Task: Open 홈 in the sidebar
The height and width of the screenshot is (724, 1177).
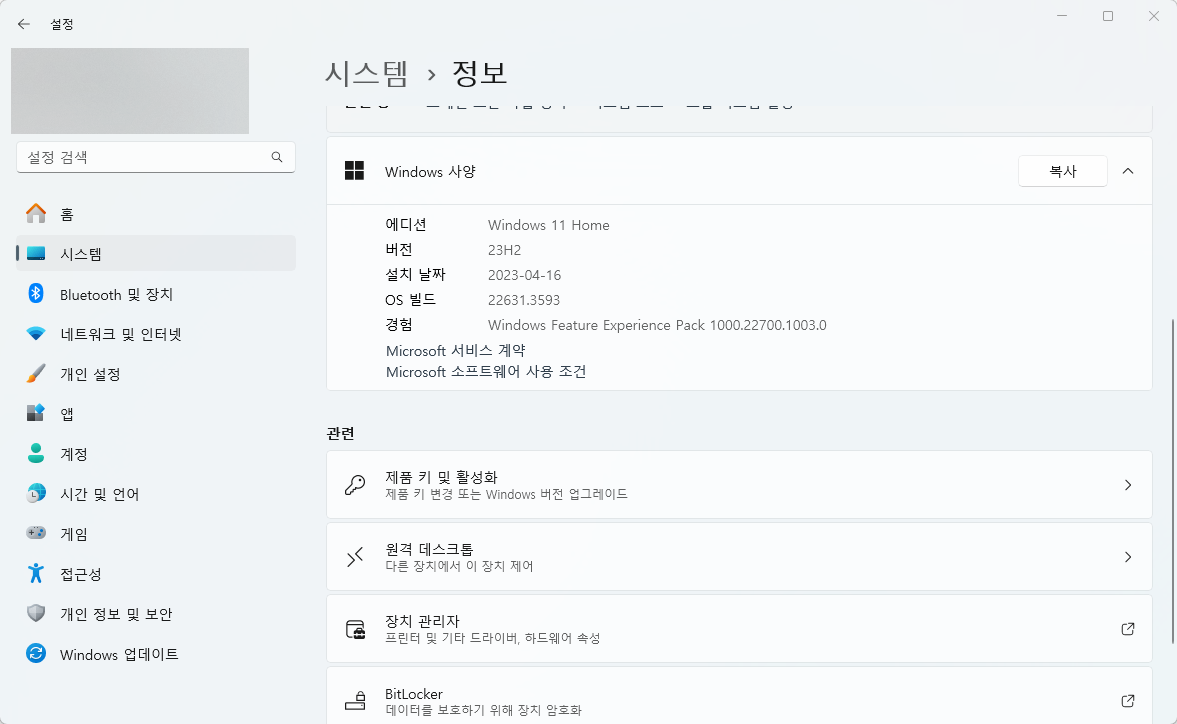Action: 156,214
